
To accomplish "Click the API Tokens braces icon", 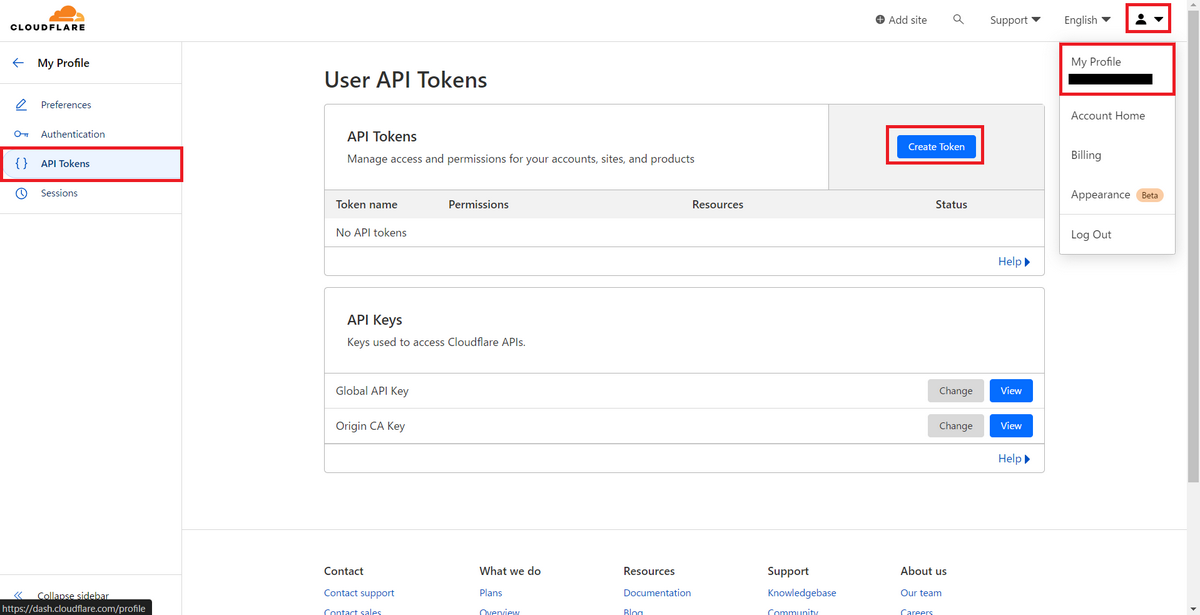I will (21, 163).
